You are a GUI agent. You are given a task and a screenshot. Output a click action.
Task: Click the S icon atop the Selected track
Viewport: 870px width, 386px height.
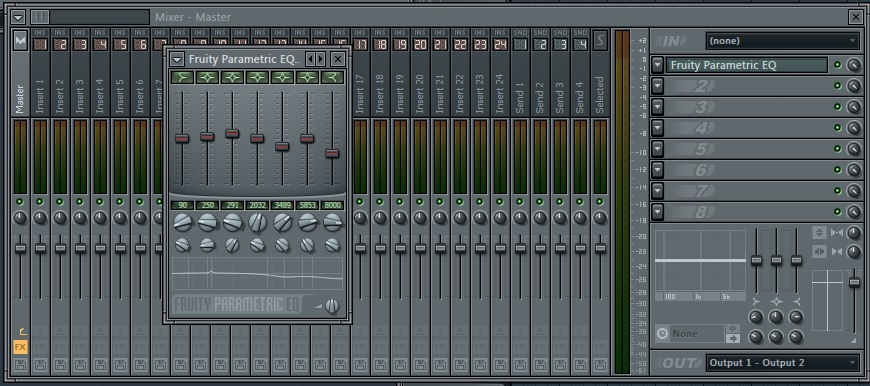[x=600, y=40]
